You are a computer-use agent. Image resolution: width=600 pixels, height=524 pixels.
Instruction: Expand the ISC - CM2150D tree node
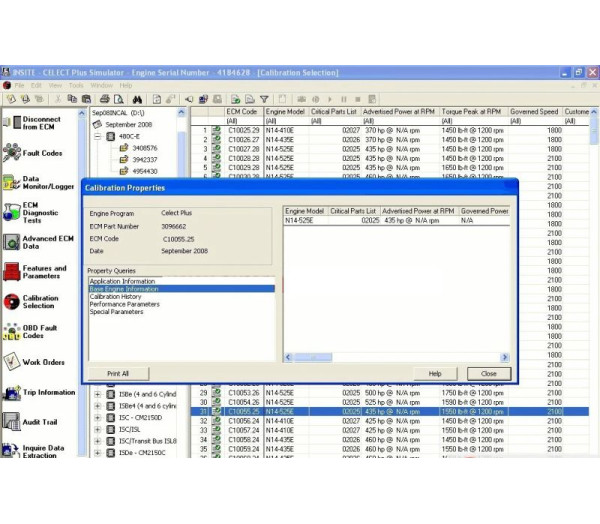point(98,417)
